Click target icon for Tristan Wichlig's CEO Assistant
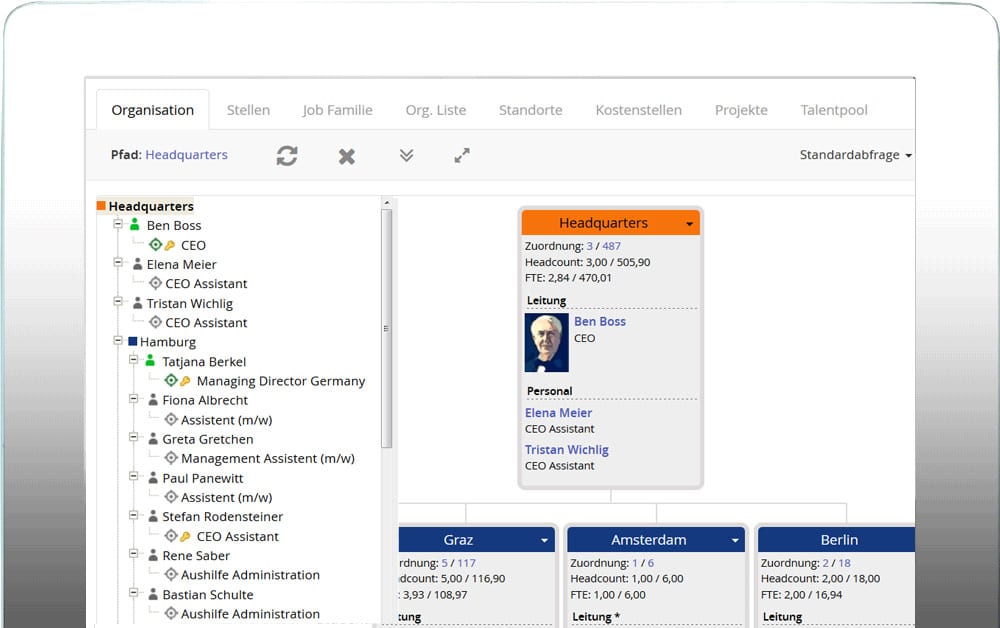 click(x=156, y=322)
